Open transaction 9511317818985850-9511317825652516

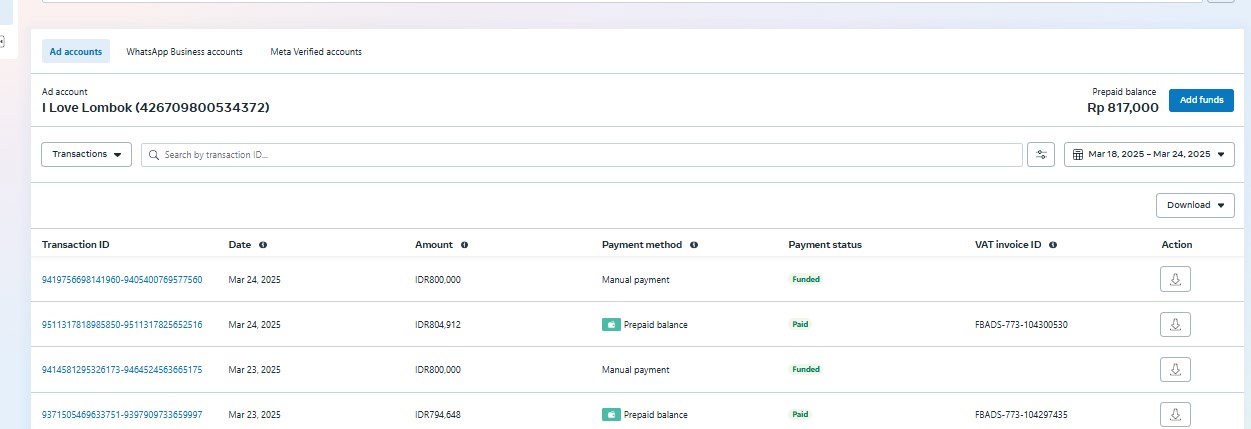pyautogui.click(x=122, y=325)
